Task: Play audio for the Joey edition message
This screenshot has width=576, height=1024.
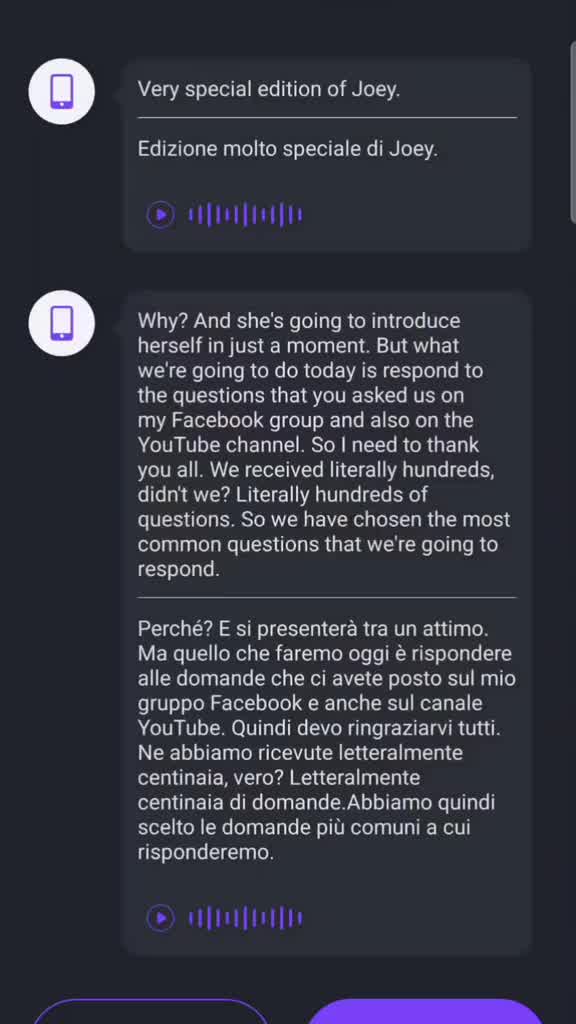Action: click(x=161, y=214)
